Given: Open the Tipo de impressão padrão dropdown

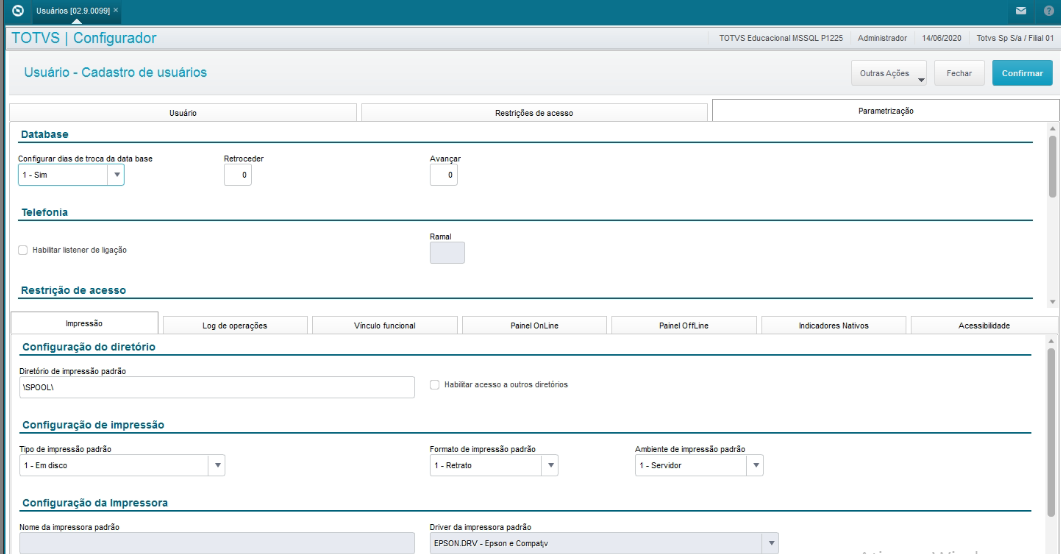Looking at the screenshot, I should 122,465.
